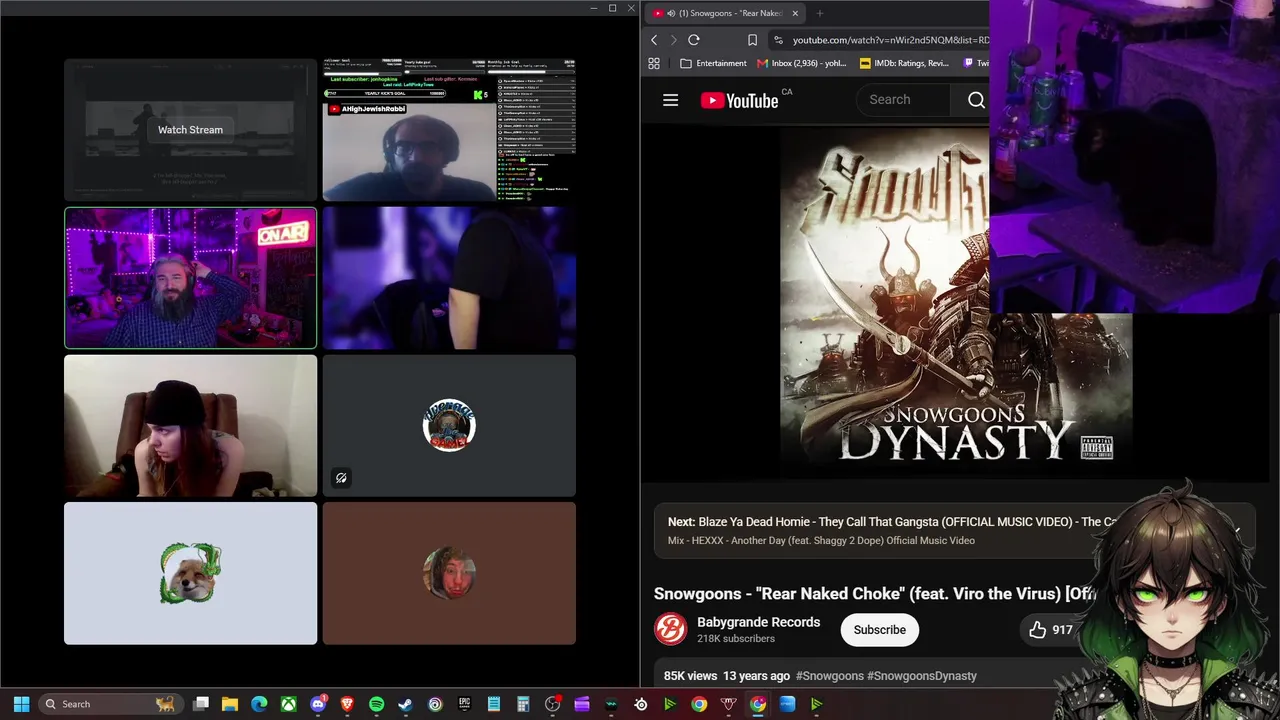The width and height of the screenshot is (1280, 720).
Task: Open the Gmail Inbox bookmark
Action: pyautogui.click(x=802, y=63)
